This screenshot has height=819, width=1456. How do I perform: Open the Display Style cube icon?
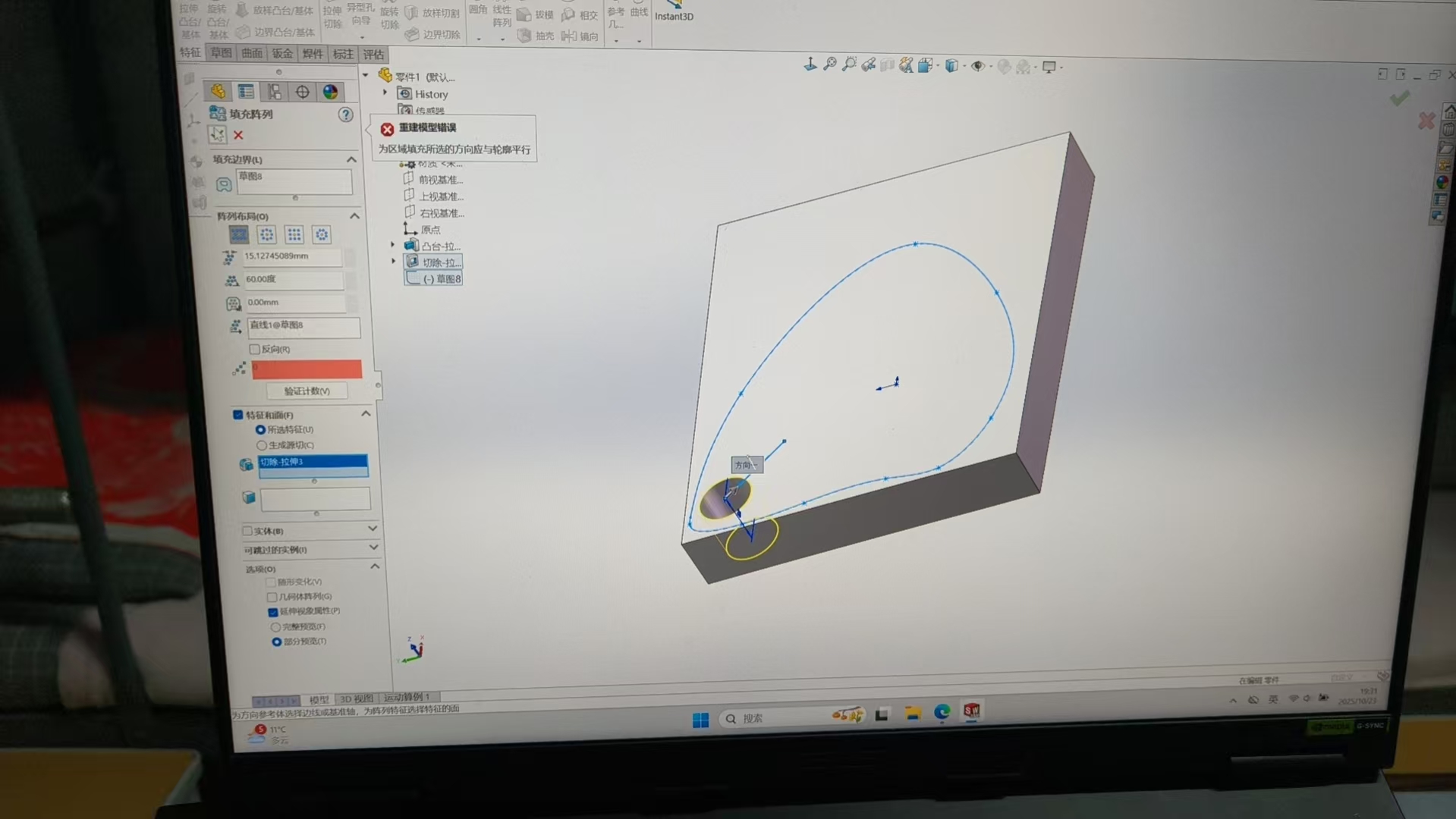click(951, 66)
